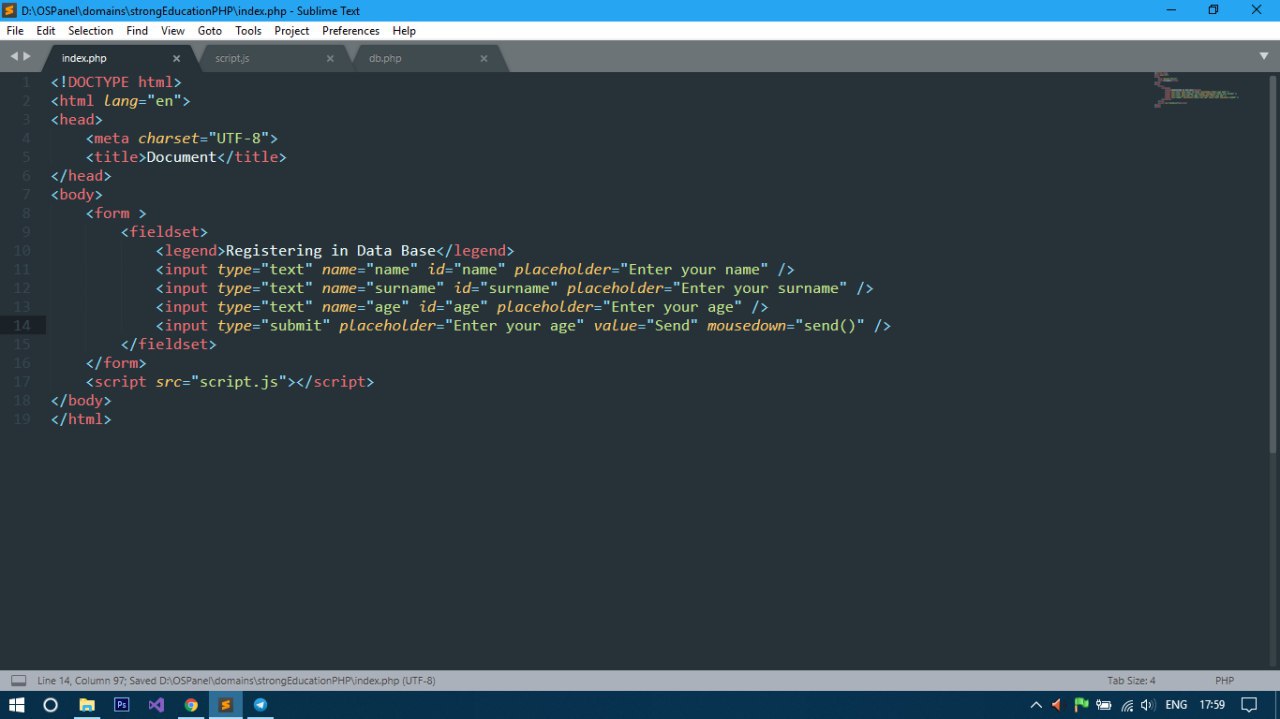Open the Project menu
Viewport: 1280px width, 719px height.
[292, 31]
